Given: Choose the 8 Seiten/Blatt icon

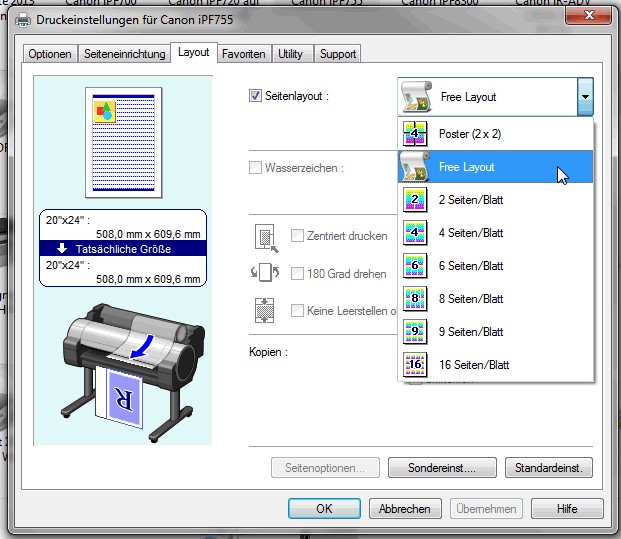Looking at the screenshot, I should (415, 299).
